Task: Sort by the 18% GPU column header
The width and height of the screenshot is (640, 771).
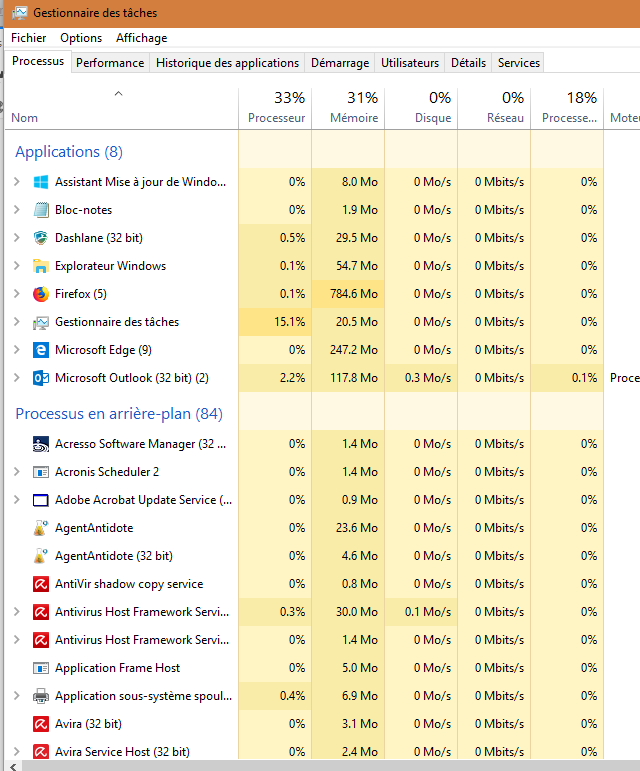Action: coord(567,109)
